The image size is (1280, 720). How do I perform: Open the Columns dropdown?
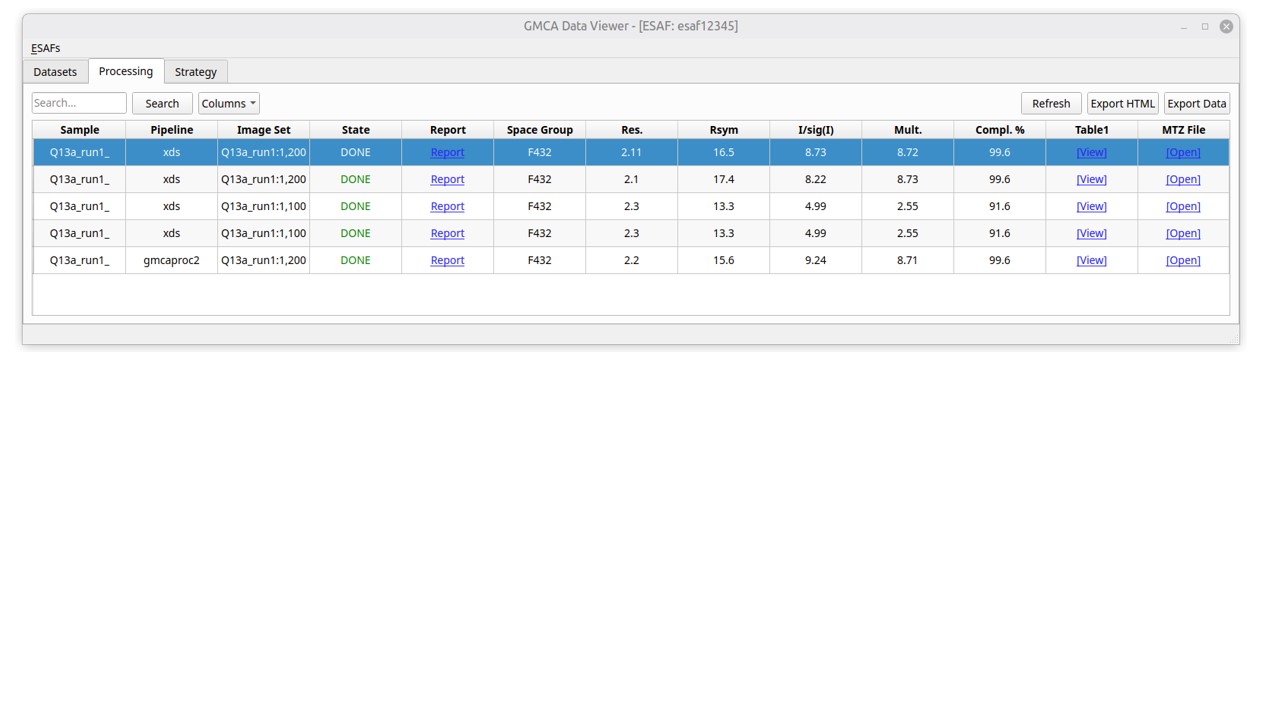(x=229, y=103)
